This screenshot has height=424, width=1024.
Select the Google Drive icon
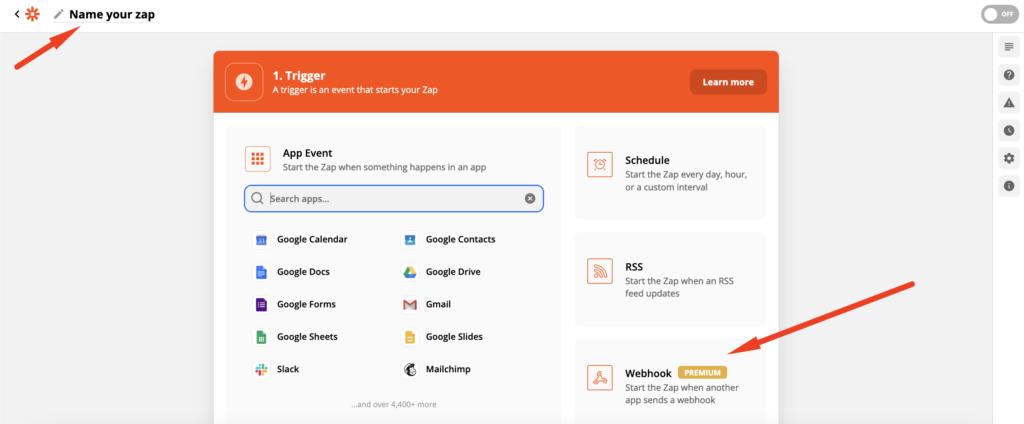point(409,272)
